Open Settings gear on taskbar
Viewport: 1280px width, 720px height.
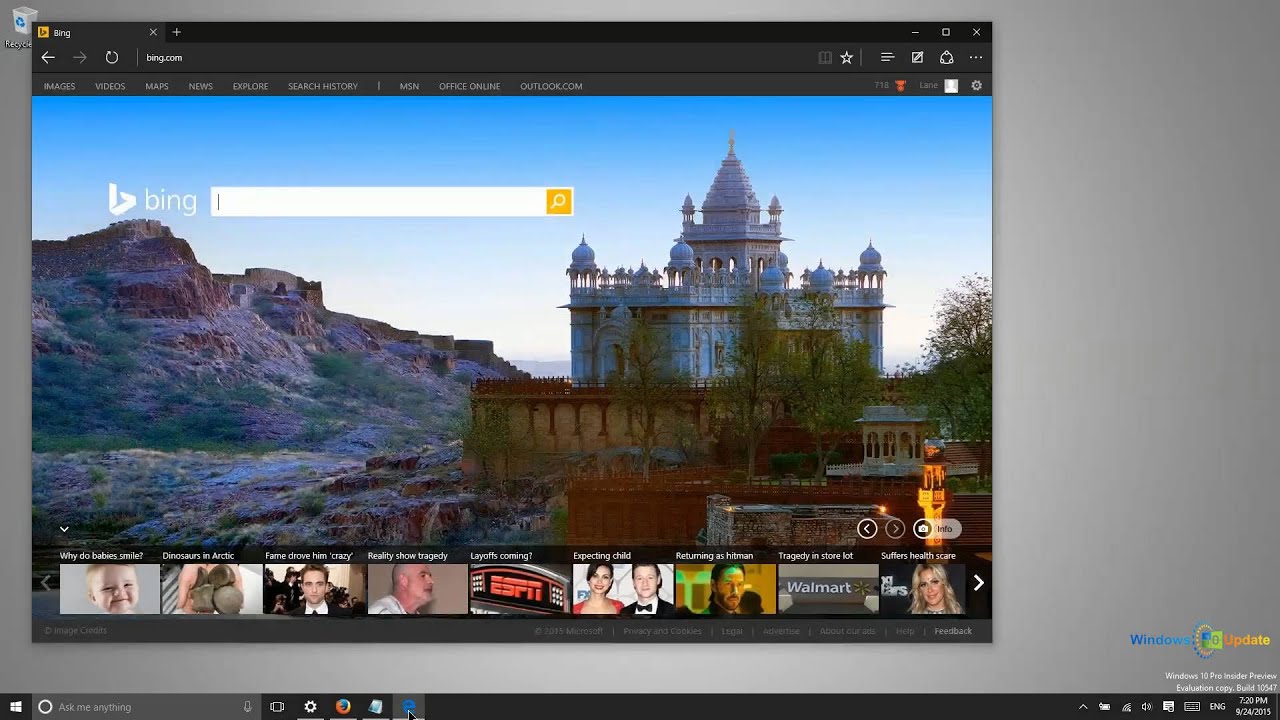click(310, 707)
